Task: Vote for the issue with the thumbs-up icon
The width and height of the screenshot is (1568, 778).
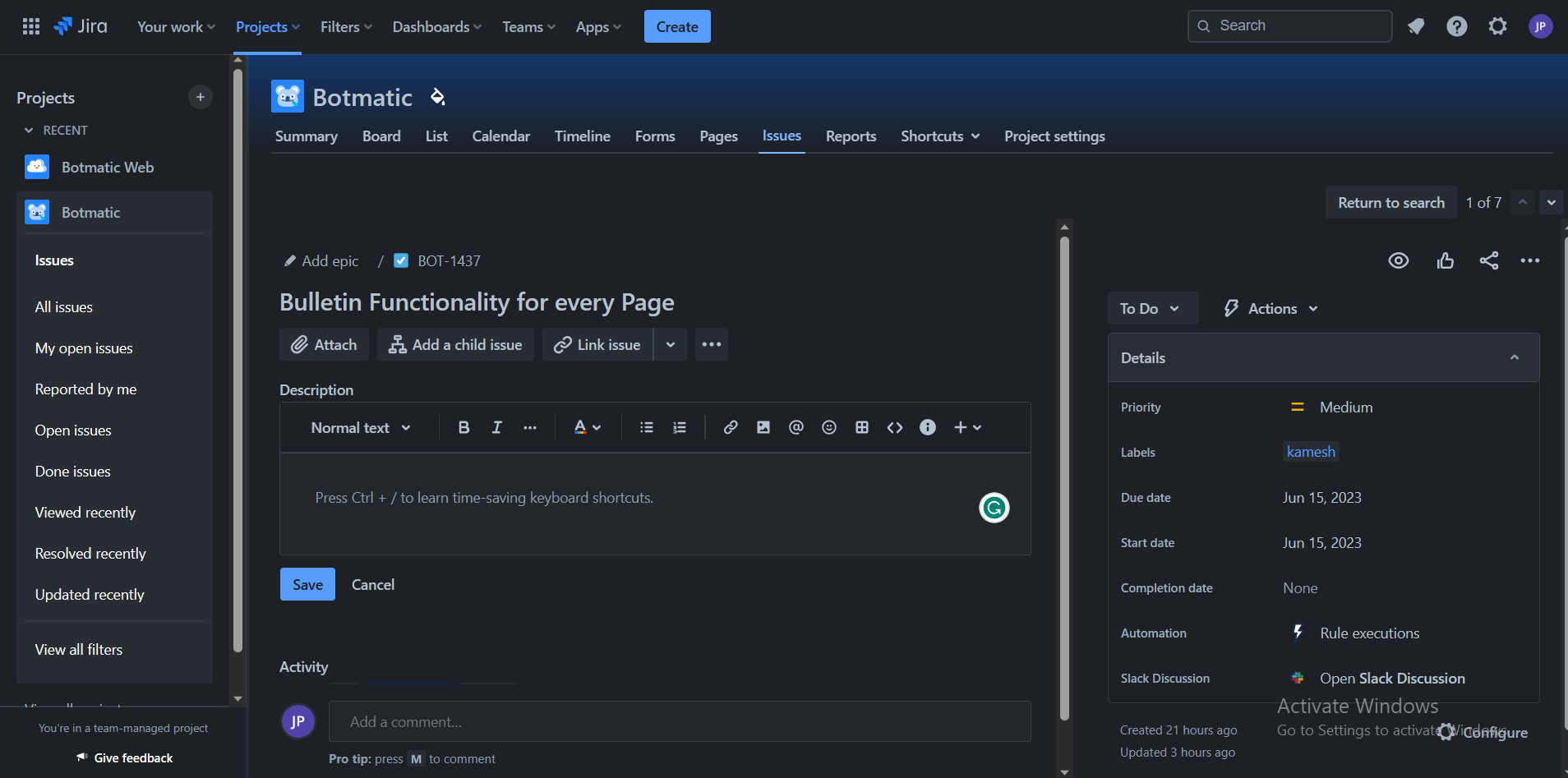Action: (1446, 260)
